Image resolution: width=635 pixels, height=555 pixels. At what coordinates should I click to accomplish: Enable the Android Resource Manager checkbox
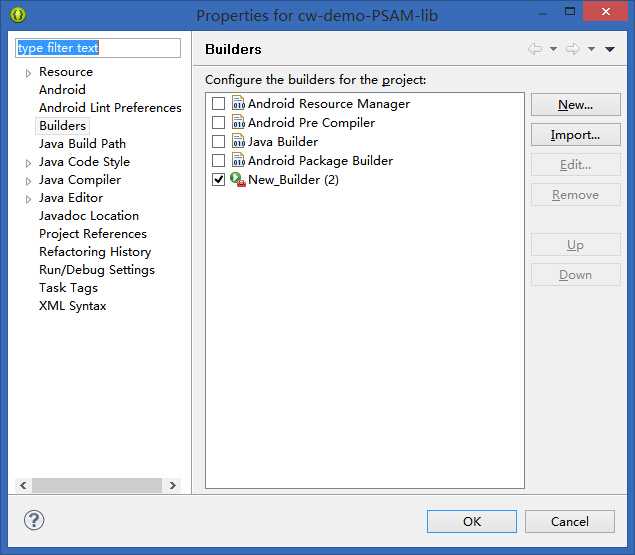pyautogui.click(x=218, y=103)
